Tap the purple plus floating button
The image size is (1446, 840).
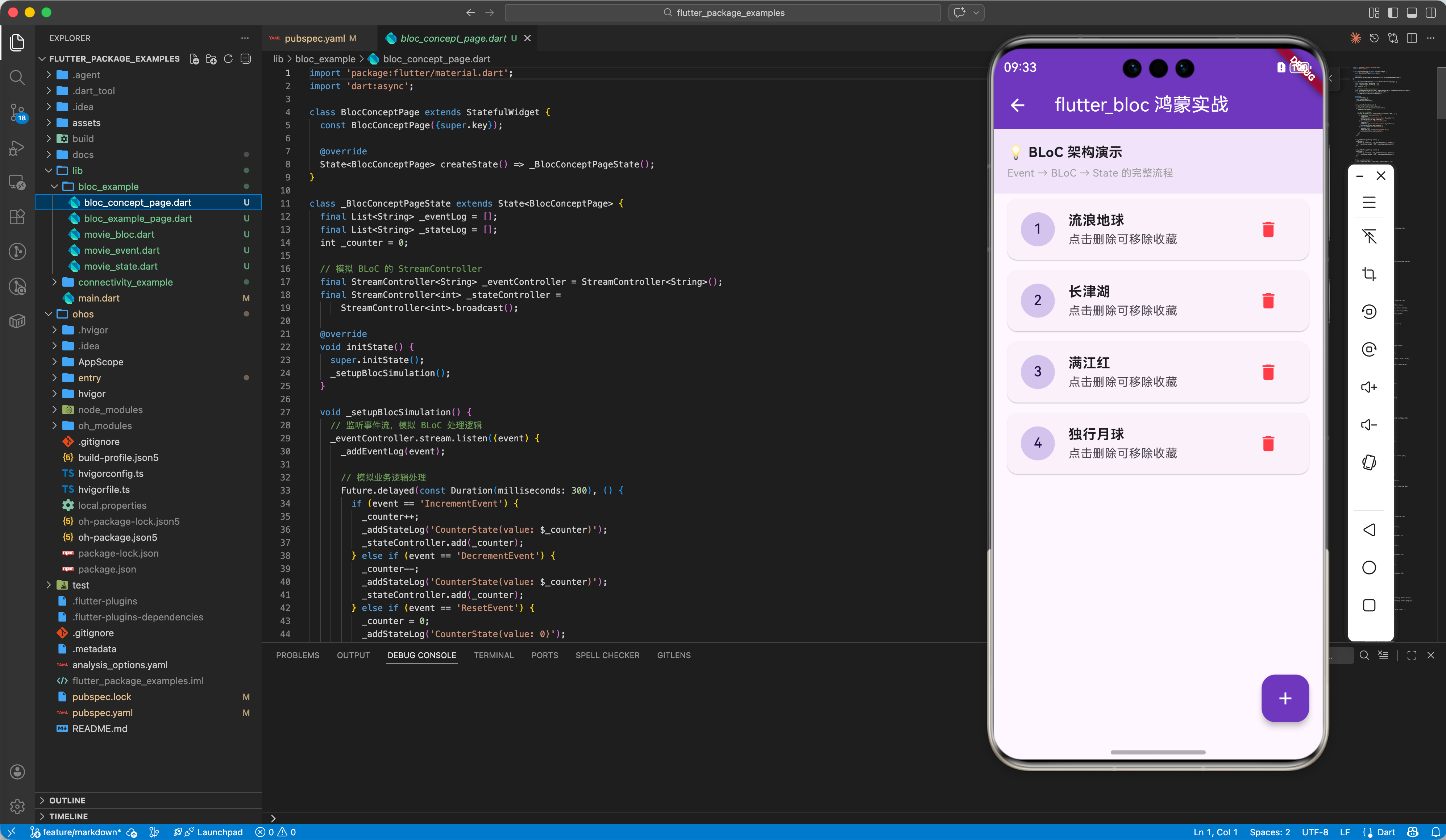1285,698
